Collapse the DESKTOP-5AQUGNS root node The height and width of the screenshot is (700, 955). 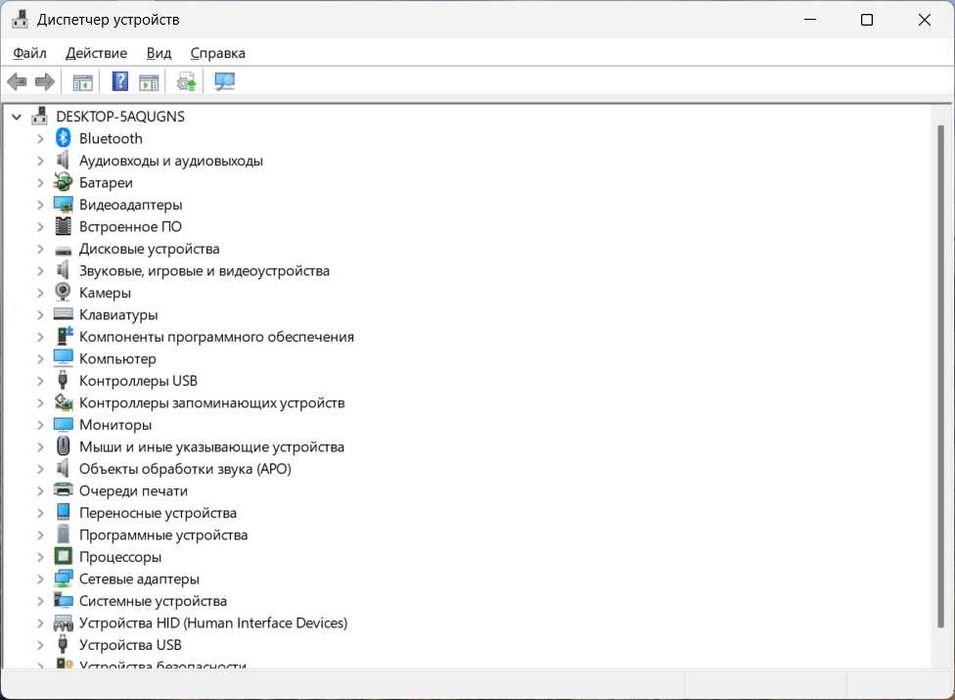coord(16,116)
